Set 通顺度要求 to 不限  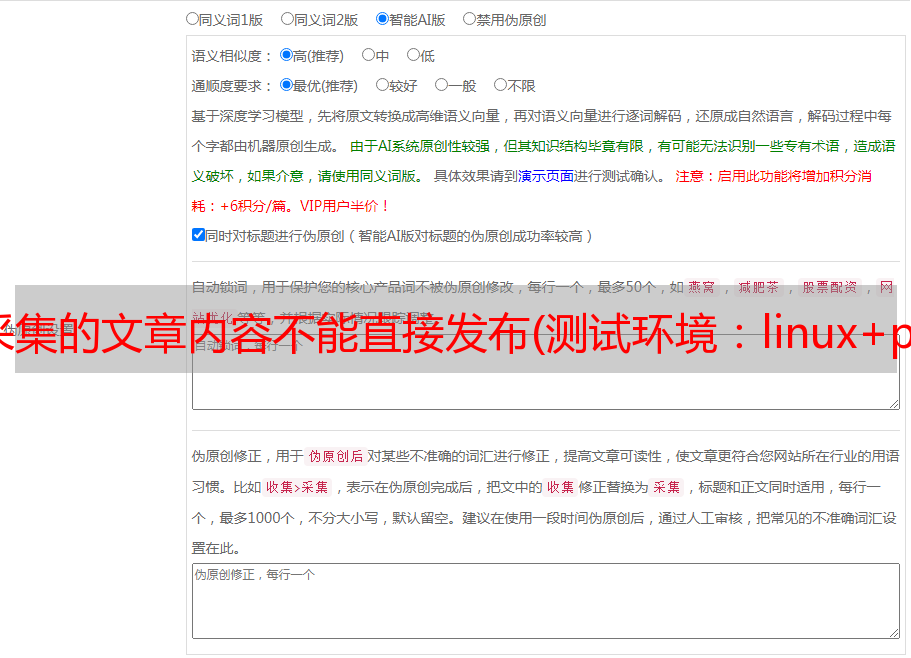click(500, 85)
